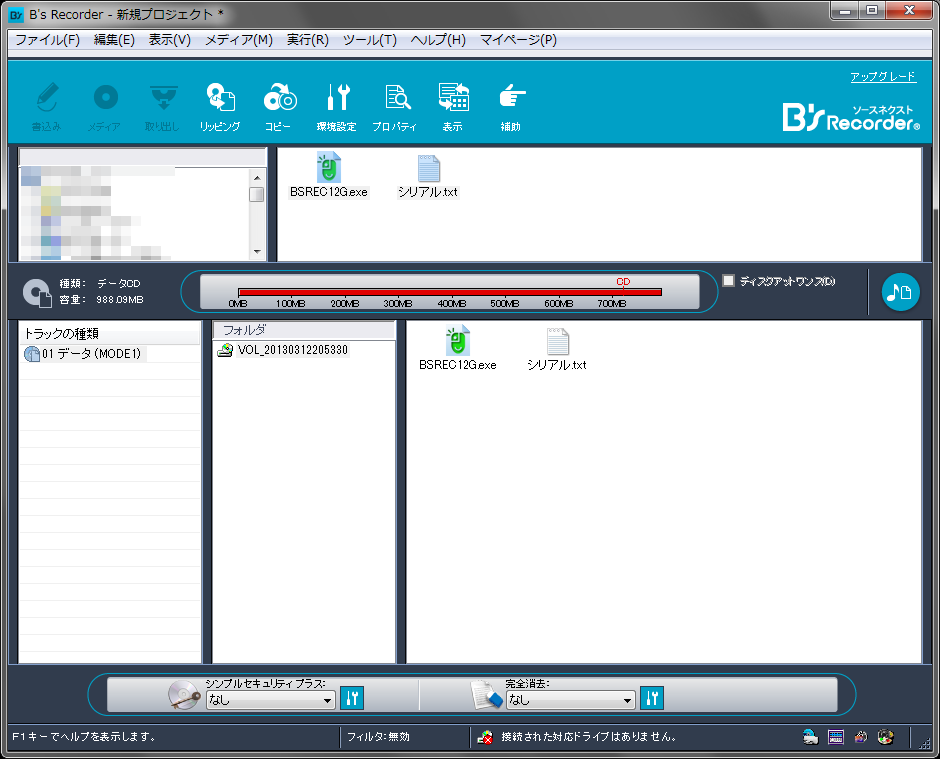Open the プロパティ (Properties) icon
This screenshot has height=759, width=940.
pos(395,107)
